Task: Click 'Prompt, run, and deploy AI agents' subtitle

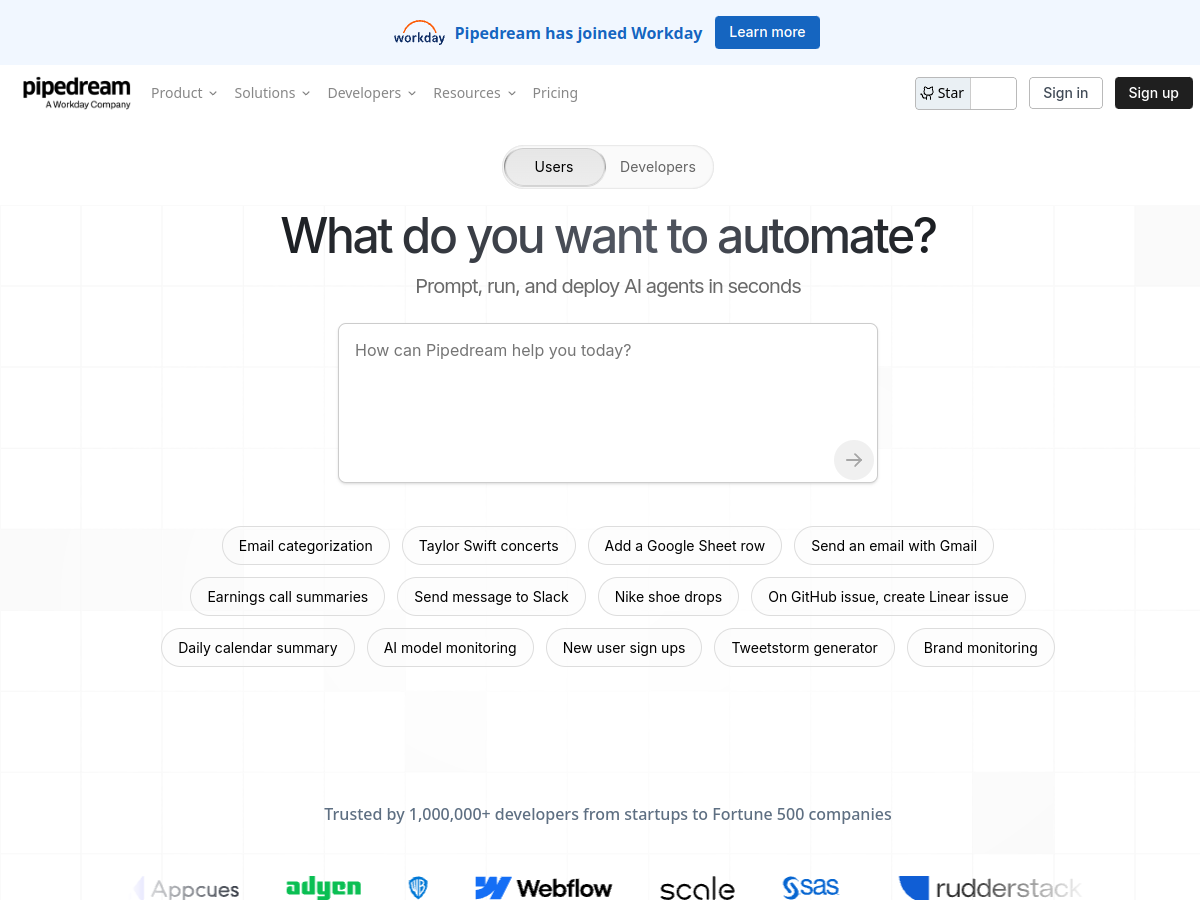Action: click(x=608, y=287)
